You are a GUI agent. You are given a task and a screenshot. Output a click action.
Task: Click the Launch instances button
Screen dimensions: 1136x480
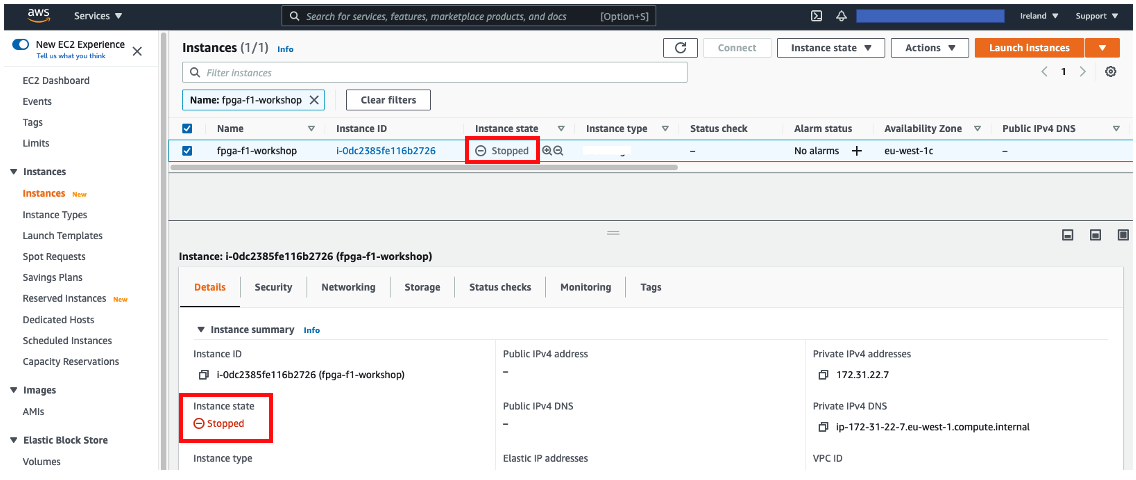tap(1030, 48)
